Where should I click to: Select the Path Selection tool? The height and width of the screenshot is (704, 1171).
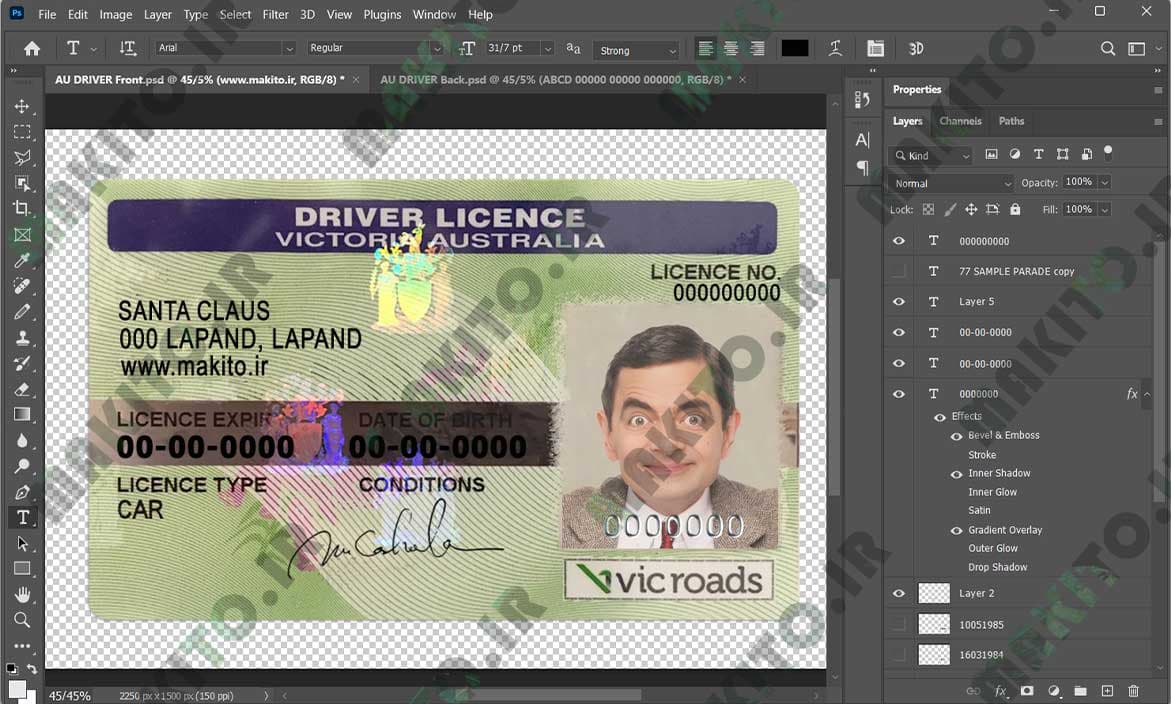coord(22,543)
